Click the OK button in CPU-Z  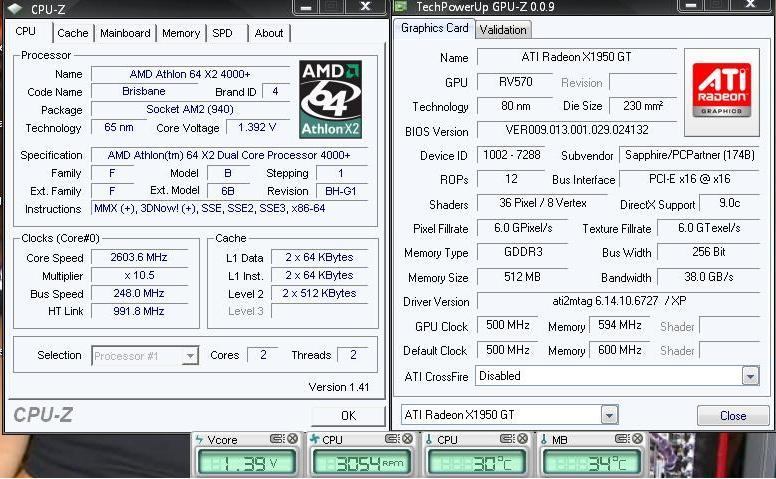[x=348, y=416]
